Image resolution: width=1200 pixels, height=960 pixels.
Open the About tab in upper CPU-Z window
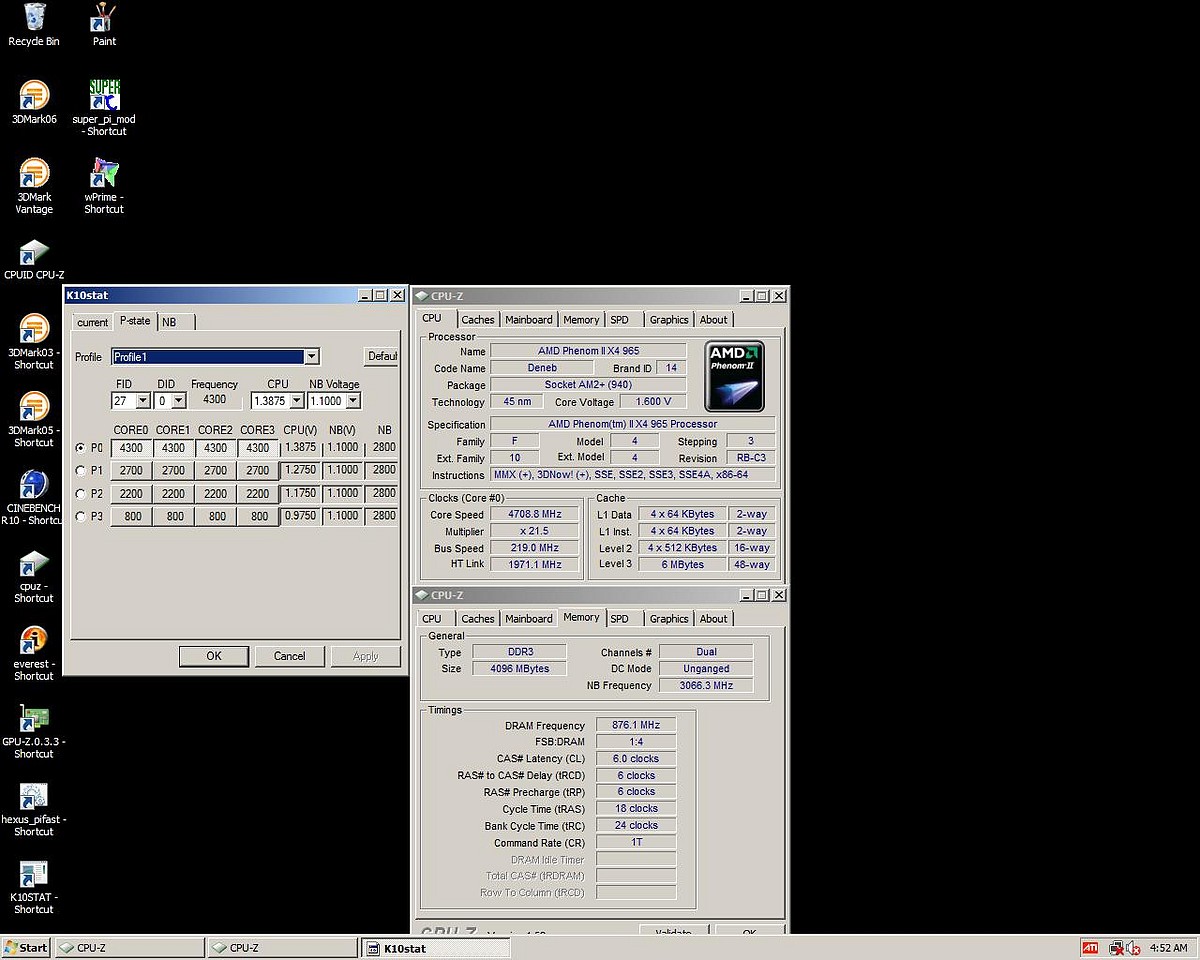pyautogui.click(x=714, y=320)
